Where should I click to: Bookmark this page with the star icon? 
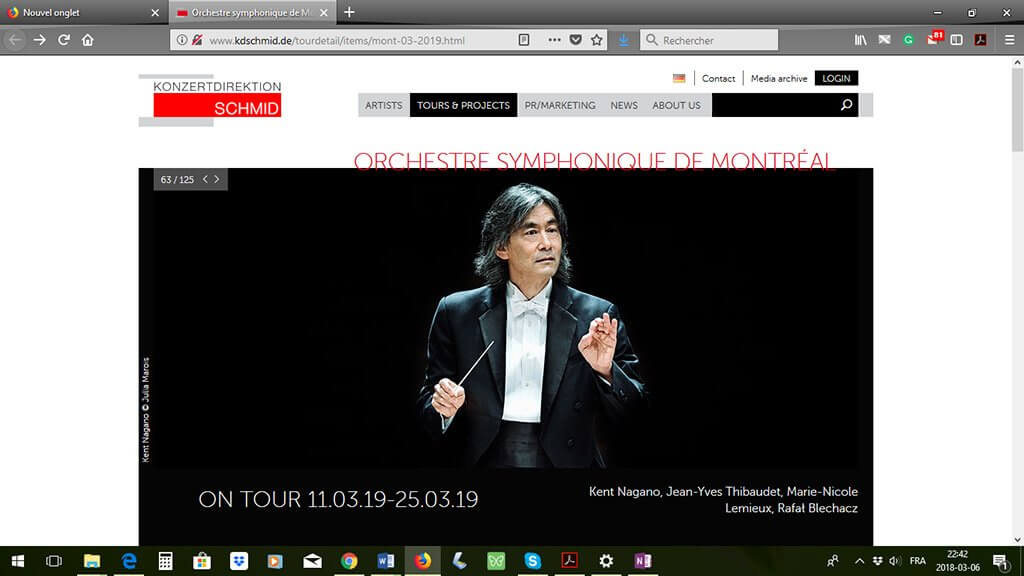[x=597, y=40]
